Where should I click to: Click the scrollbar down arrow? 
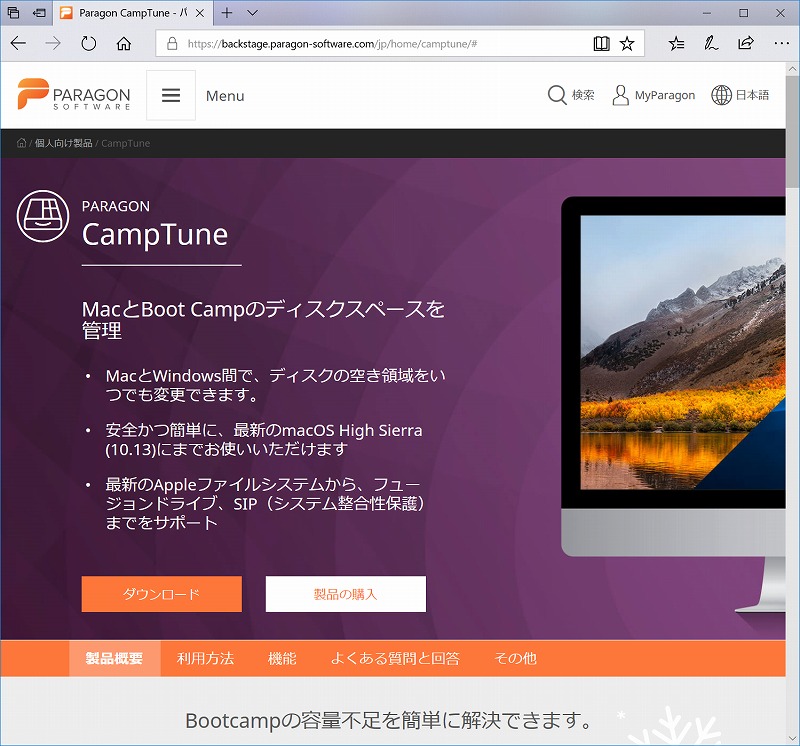coord(792,737)
